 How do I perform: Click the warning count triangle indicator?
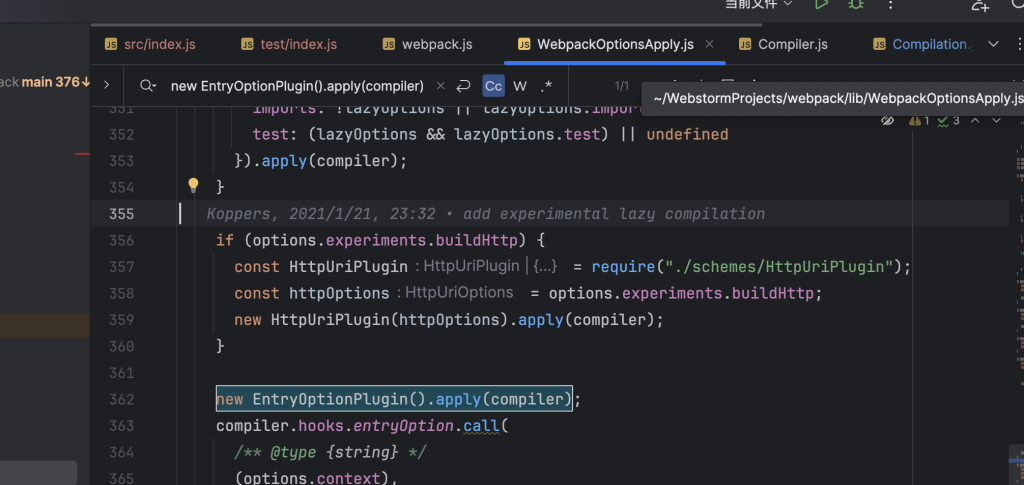pyautogui.click(x=919, y=121)
